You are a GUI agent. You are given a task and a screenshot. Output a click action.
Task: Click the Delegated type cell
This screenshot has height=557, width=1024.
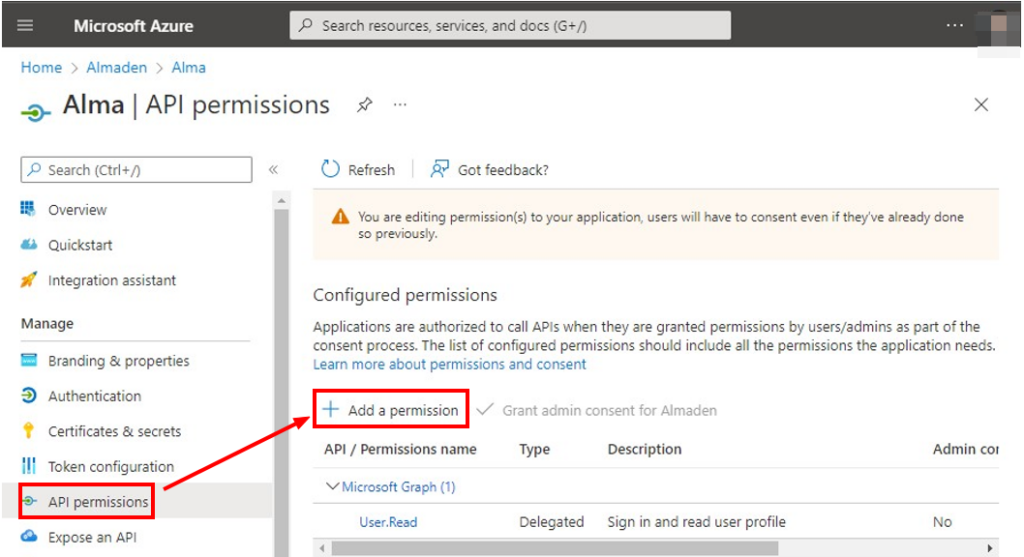coord(551,522)
